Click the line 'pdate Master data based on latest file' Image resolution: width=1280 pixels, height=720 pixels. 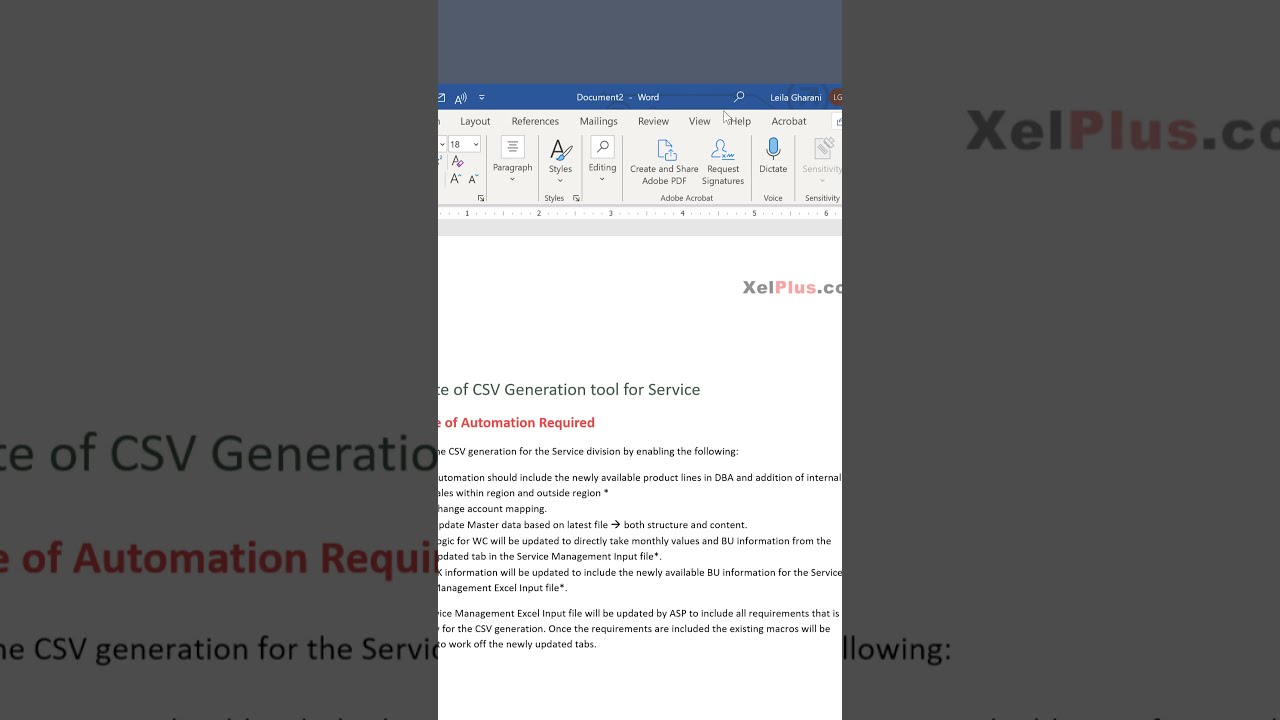(523, 525)
